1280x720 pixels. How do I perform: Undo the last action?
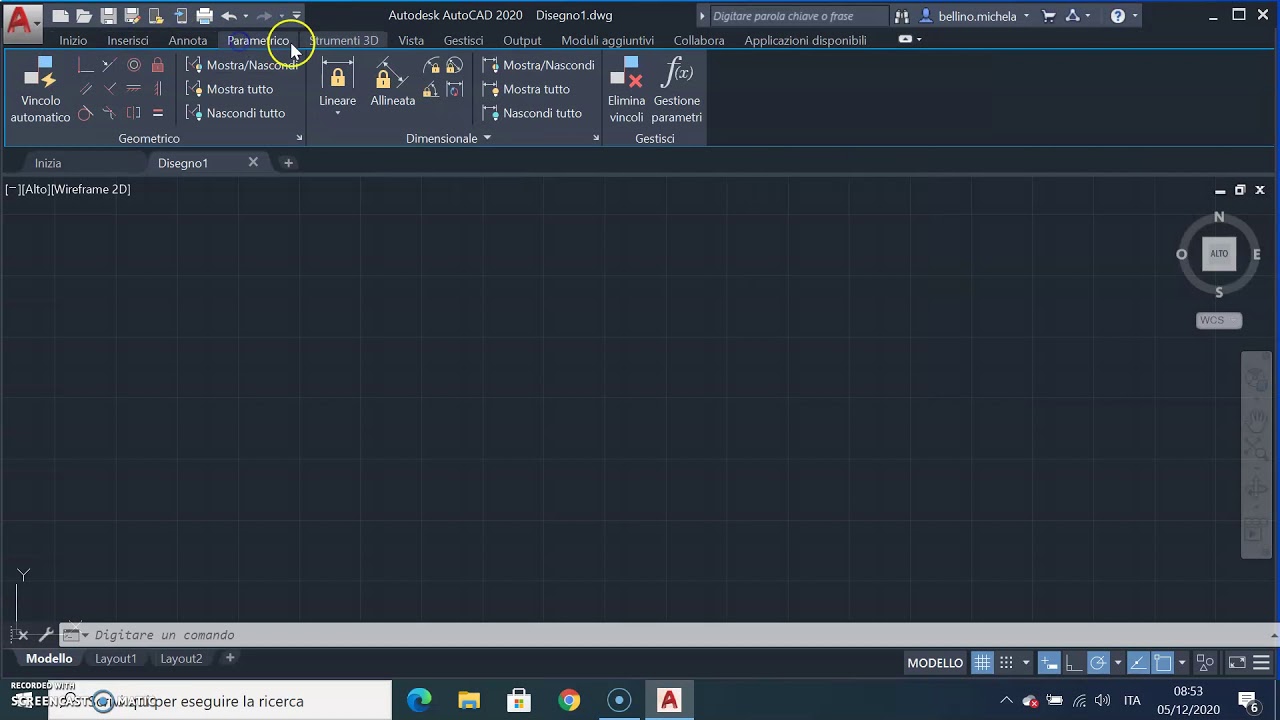[x=229, y=16]
